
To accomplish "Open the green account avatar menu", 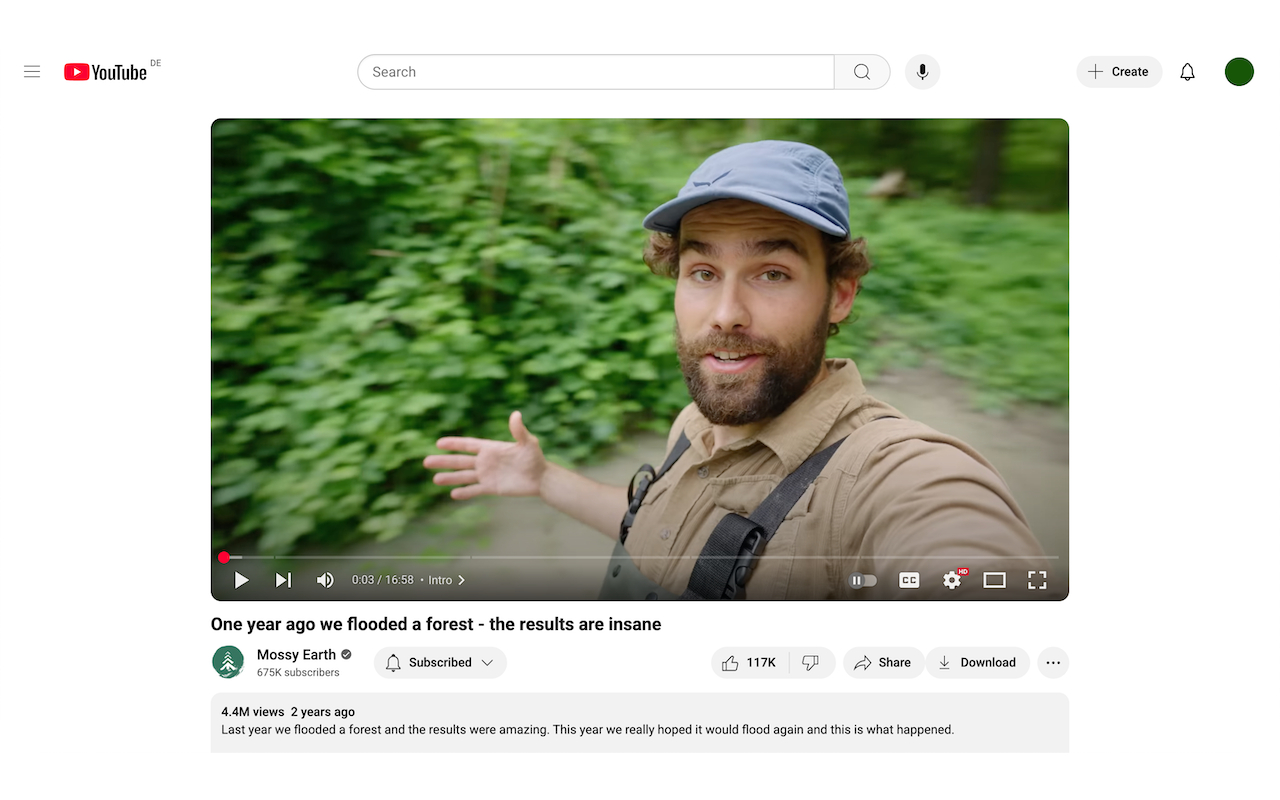I will click(x=1239, y=72).
